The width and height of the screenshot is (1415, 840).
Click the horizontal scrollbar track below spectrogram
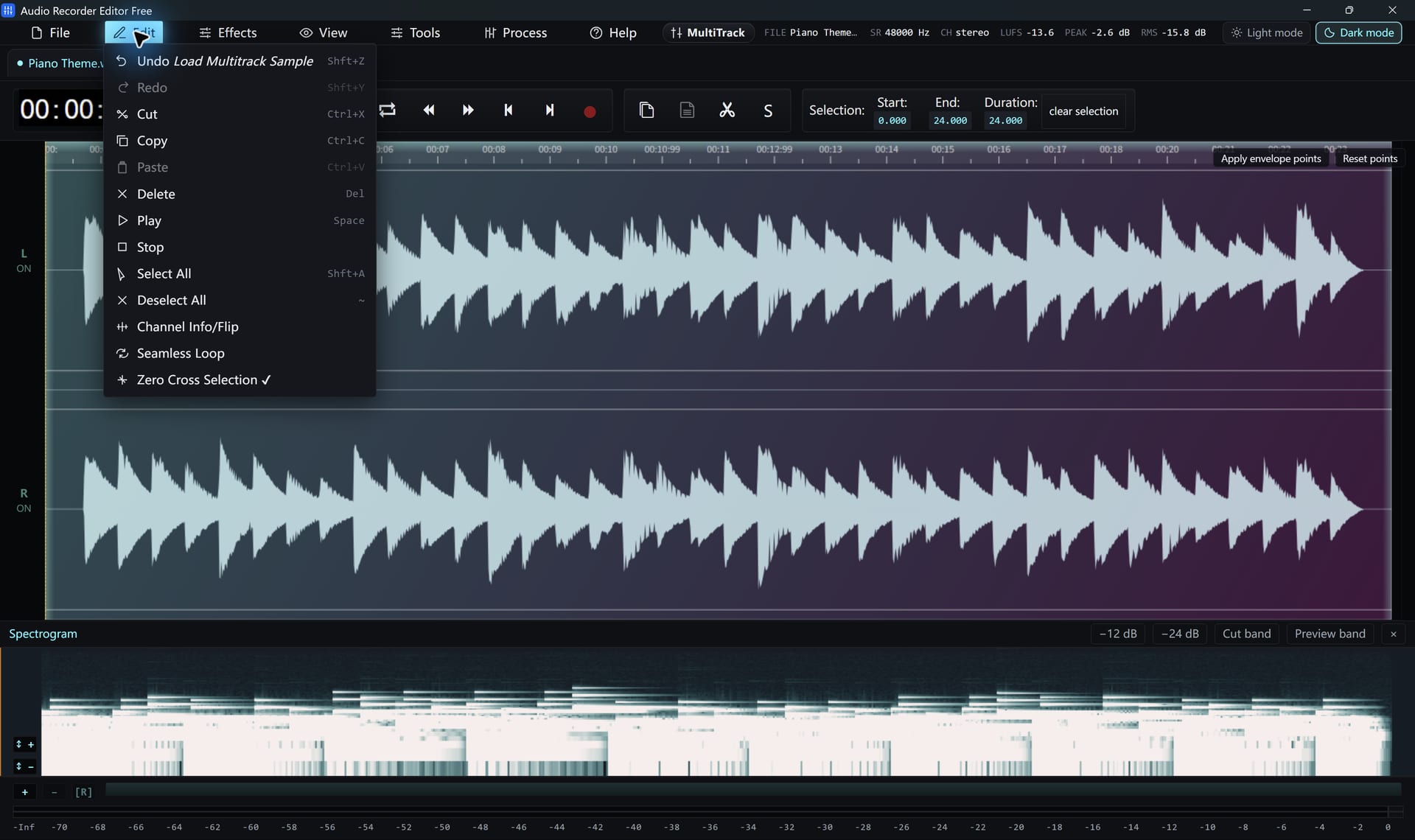tap(752, 790)
